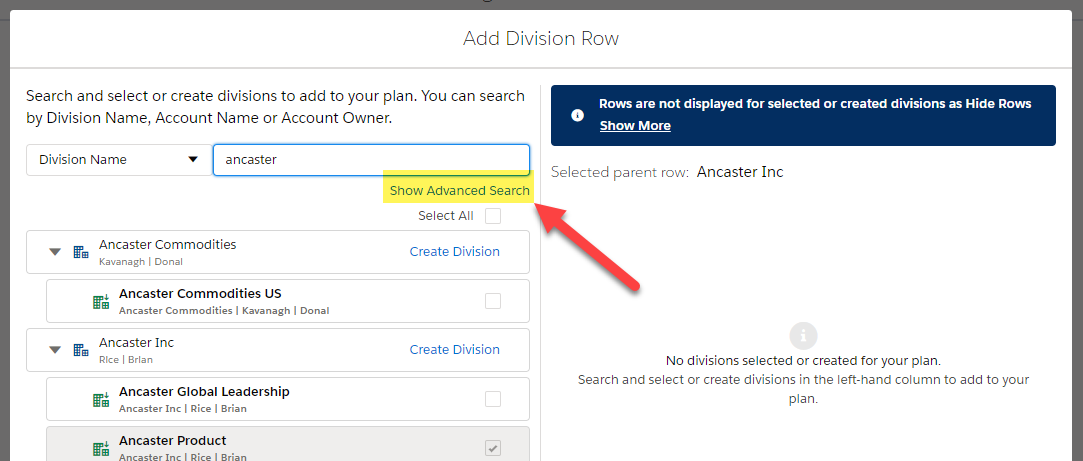The image size is (1083, 461).
Task: Click the search field containing ancaster
Action: 372,160
